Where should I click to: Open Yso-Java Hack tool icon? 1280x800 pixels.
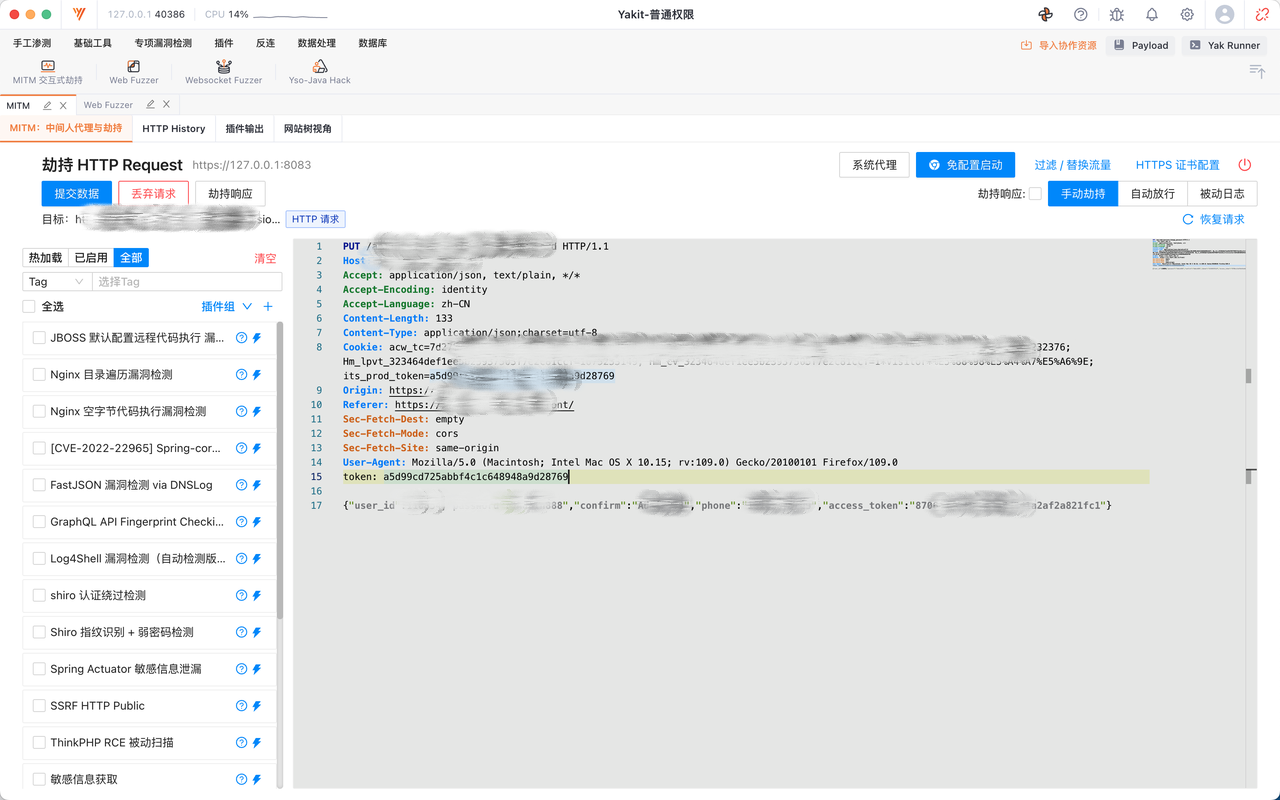click(x=320, y=66)
